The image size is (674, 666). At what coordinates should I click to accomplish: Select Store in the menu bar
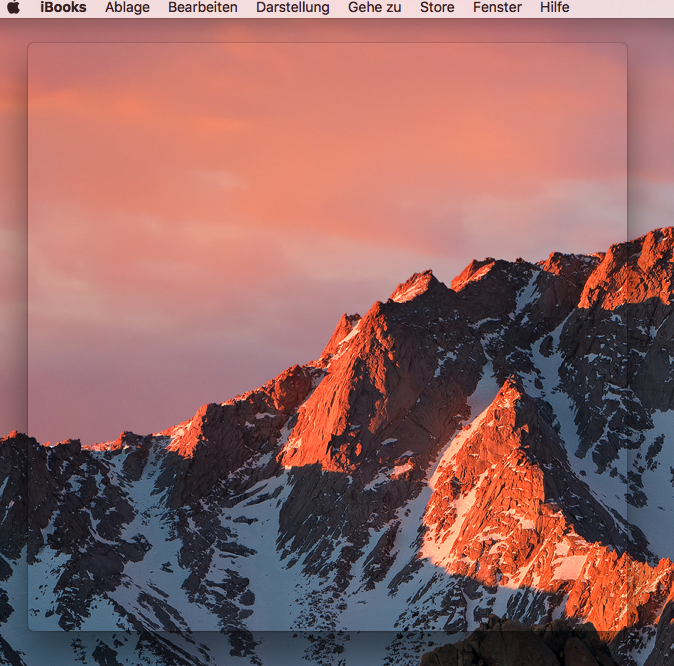tap(437, 8)
